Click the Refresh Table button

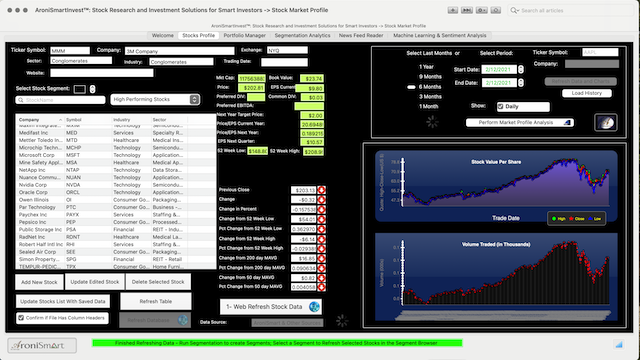tap(156, 301)
